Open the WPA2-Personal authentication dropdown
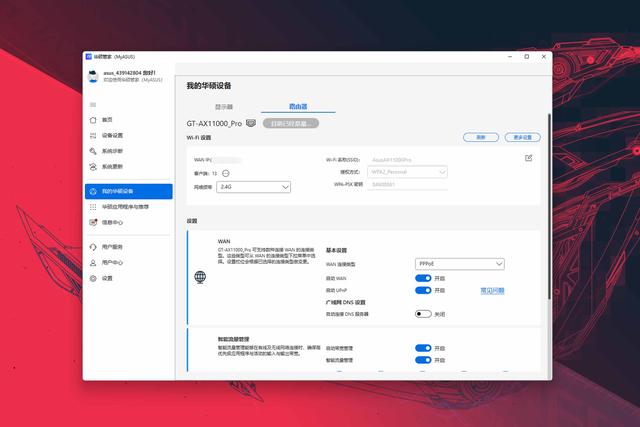 pos(407,172)
